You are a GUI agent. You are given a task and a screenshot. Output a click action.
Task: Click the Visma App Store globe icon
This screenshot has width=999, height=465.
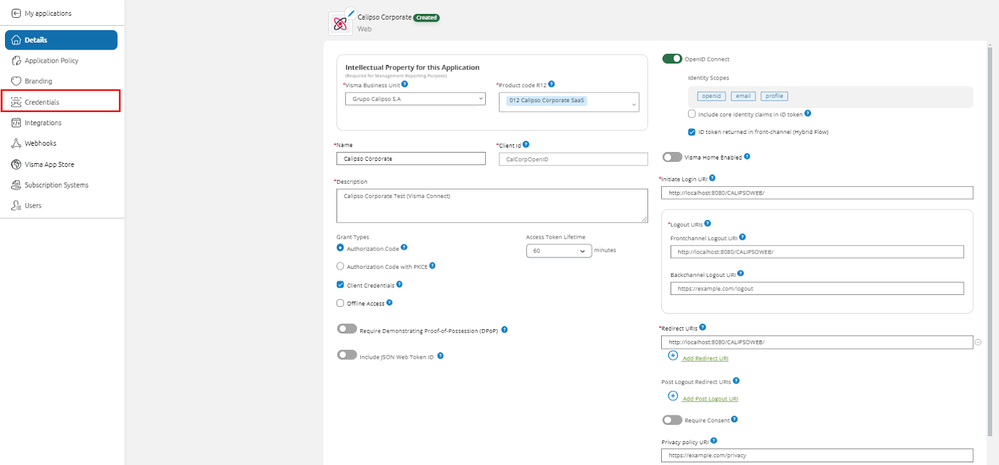click(16, 164)
